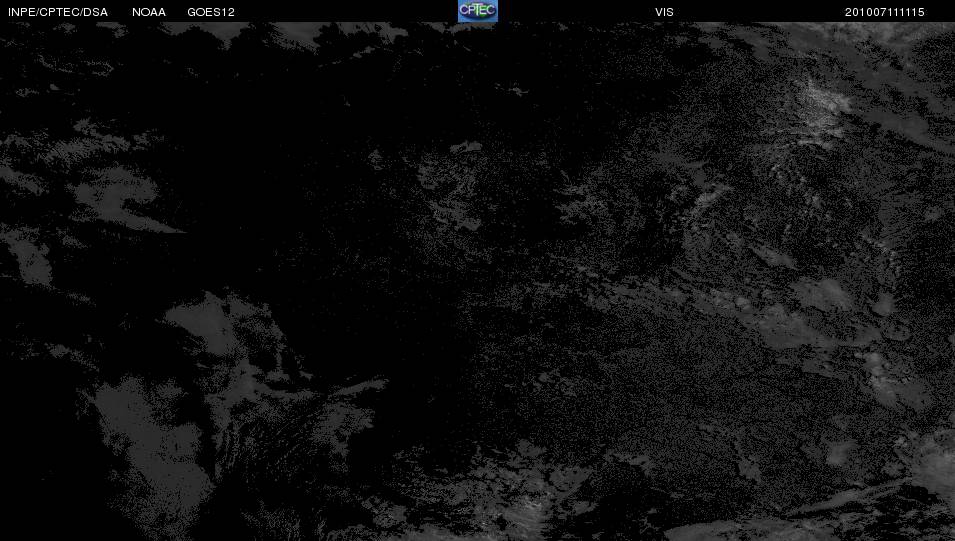Click the NOAA label in the header

point(149,12)
